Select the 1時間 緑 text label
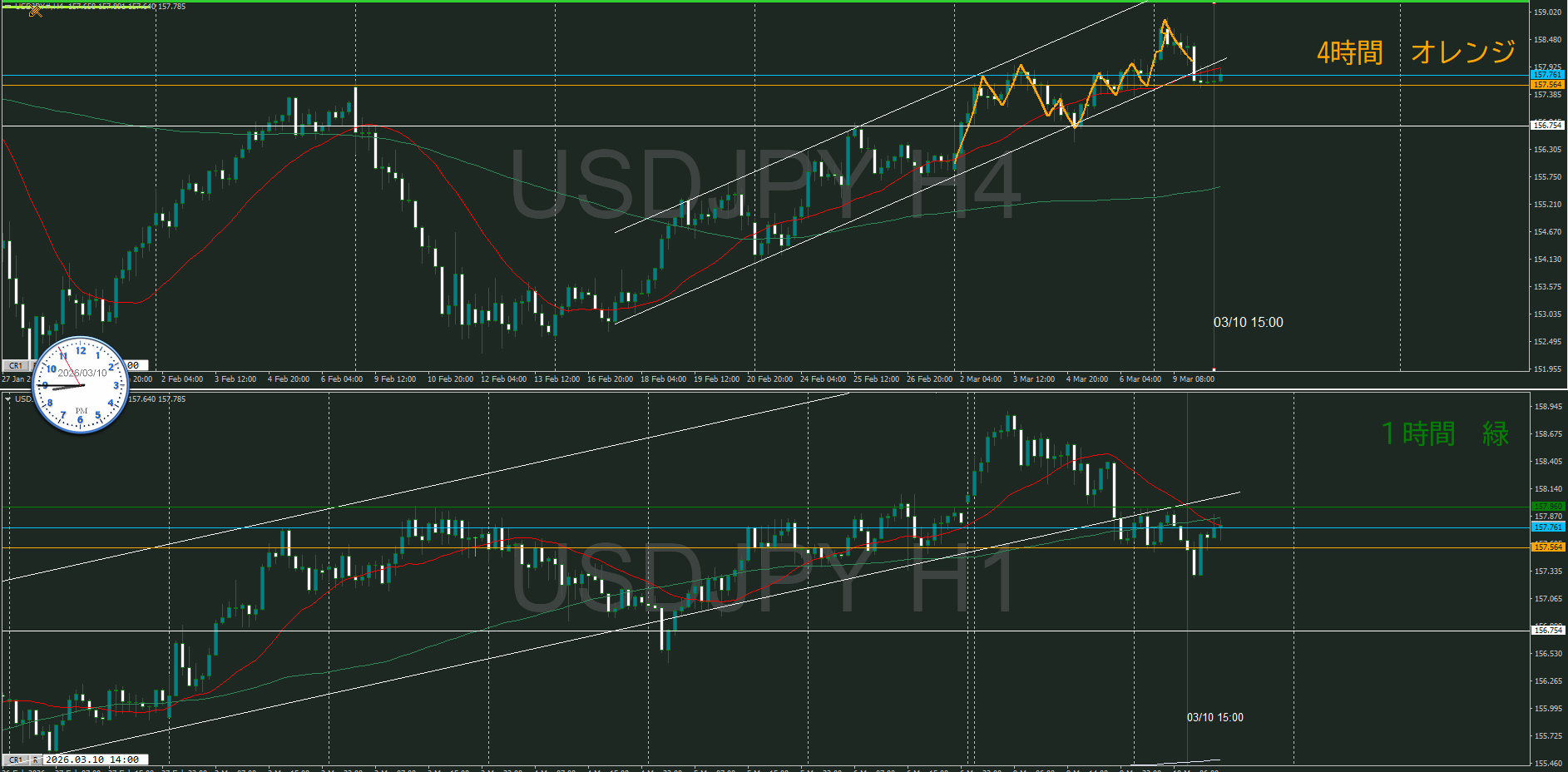1568x772 pixels. (x=1445, y=433)
